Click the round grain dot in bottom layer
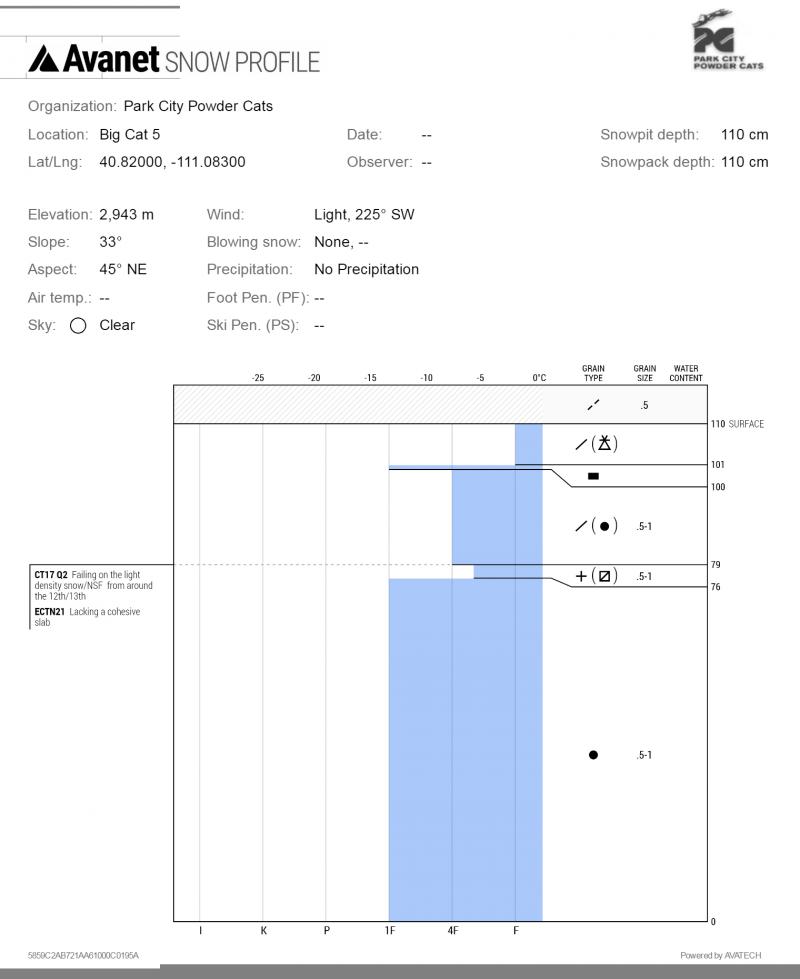Screen dimensions: 800x979 pos(593,755)
